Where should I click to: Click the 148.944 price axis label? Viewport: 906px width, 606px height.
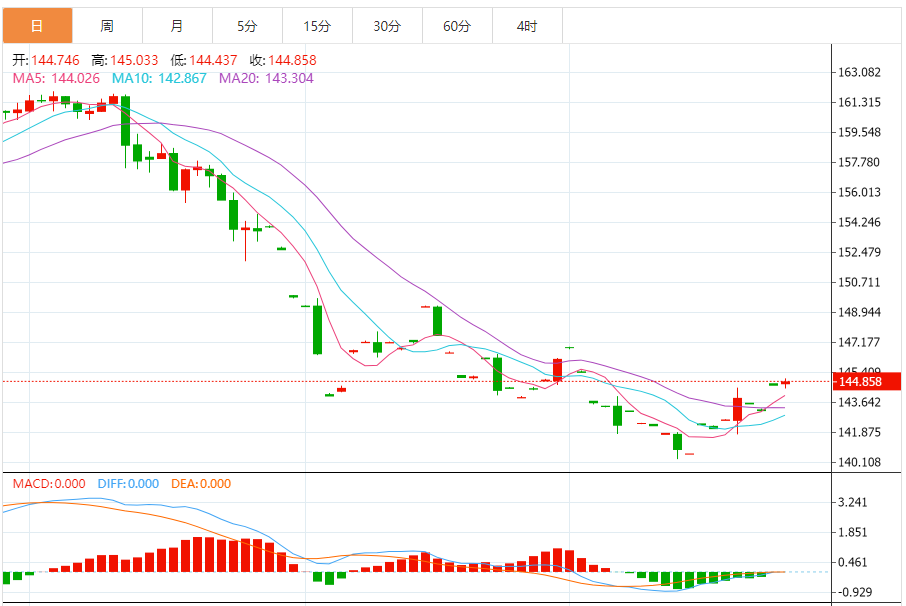pos(859,313)
